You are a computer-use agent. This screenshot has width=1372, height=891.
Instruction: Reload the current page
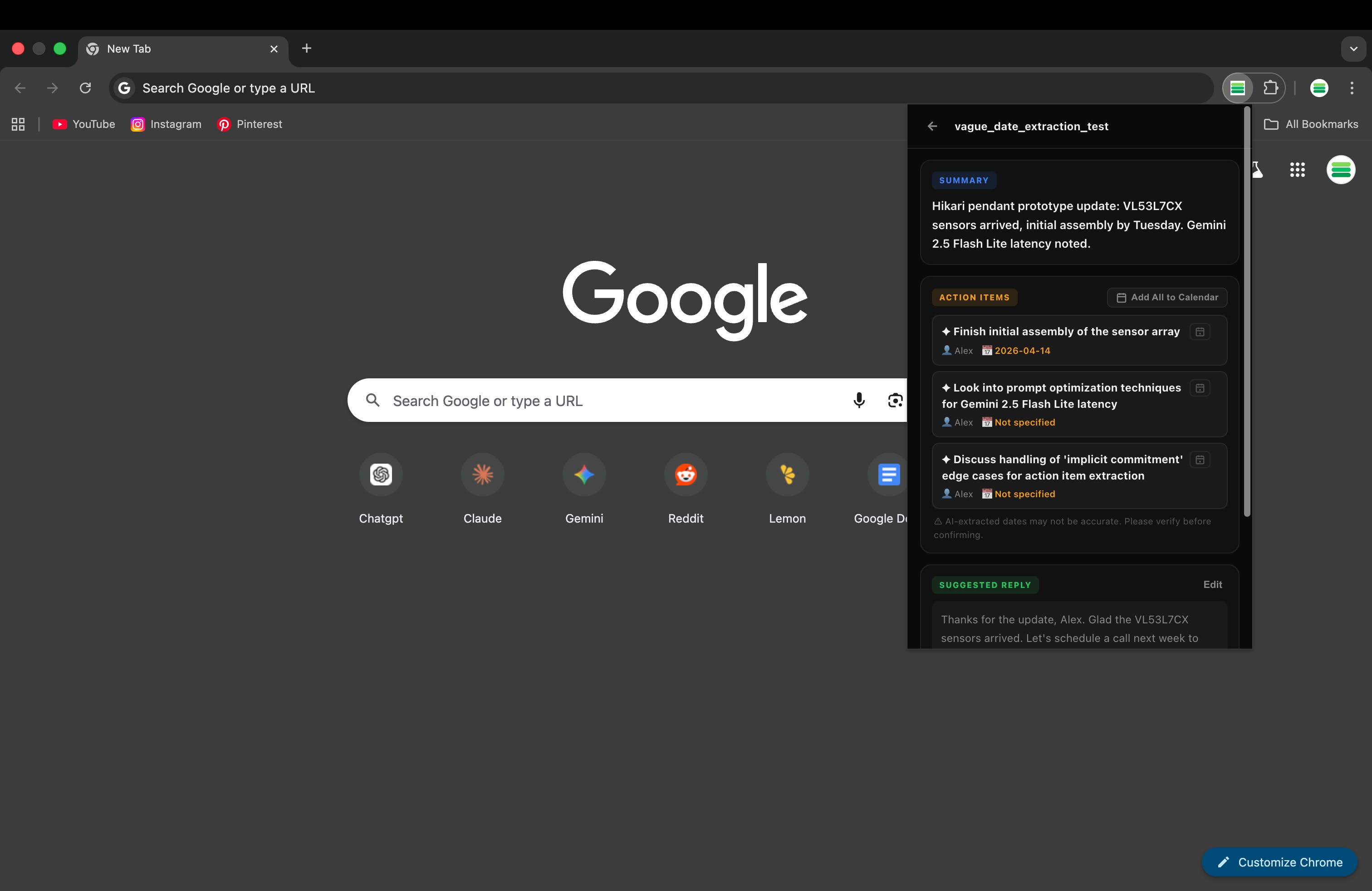(x=85, y=88)
